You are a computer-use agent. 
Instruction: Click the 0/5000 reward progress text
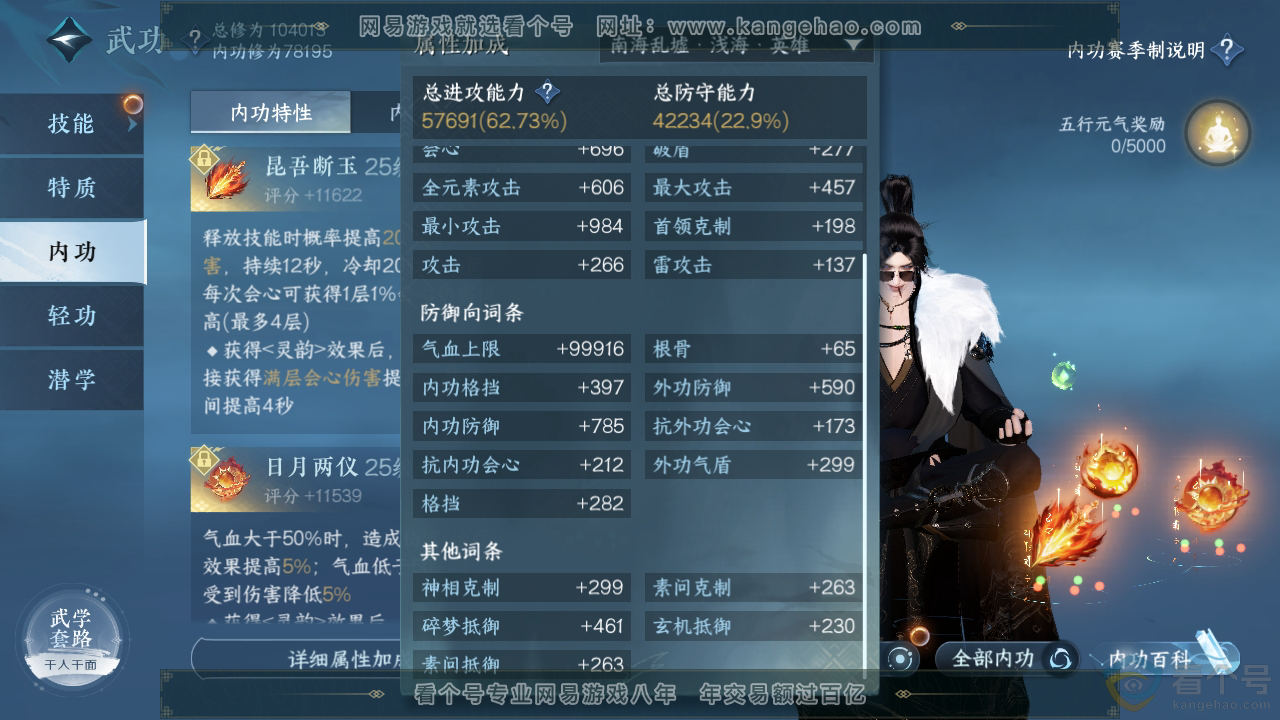(x=1138, y=146)
